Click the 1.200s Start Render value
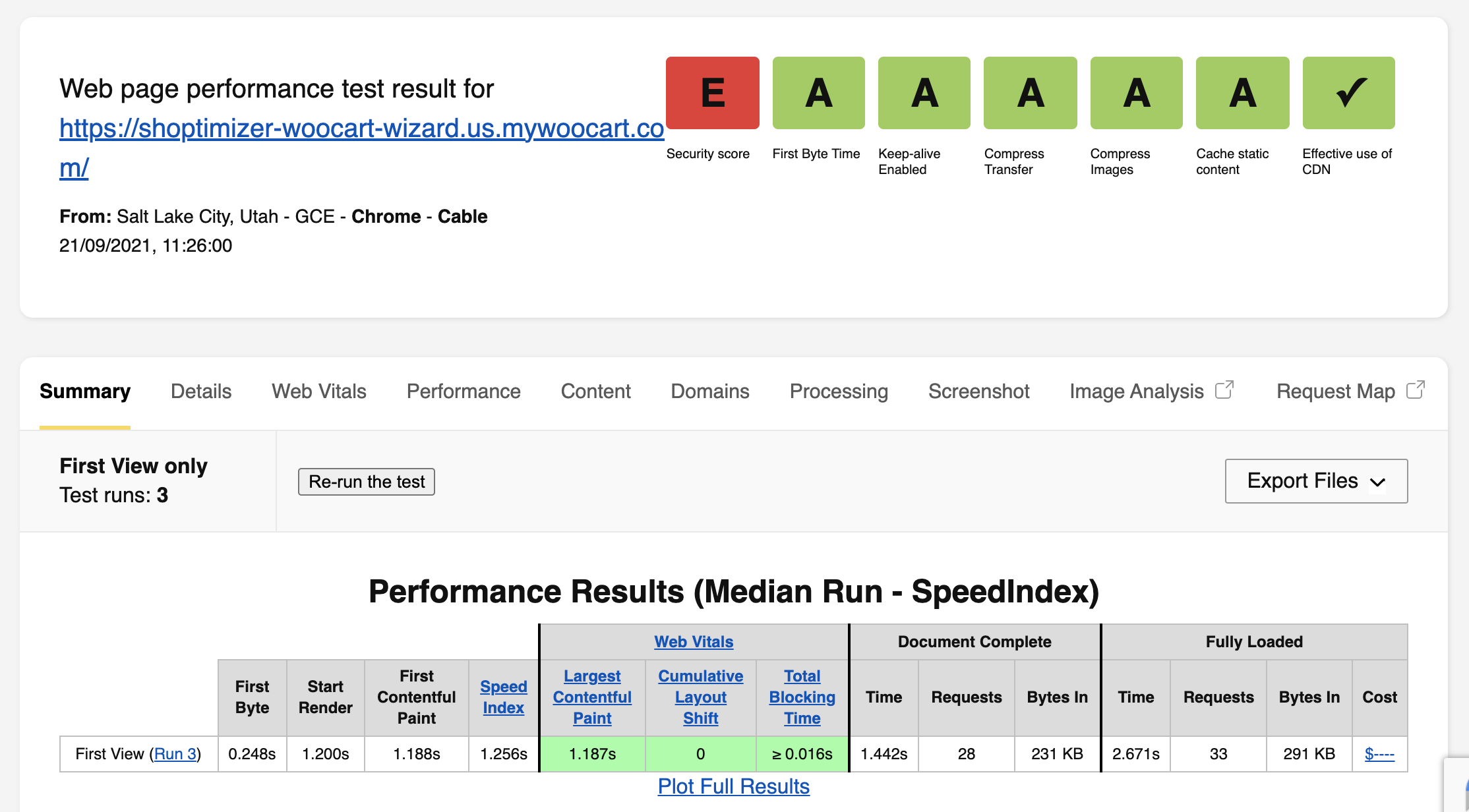The height and width of the screenshot is (812, 1469). coord(326,754)
